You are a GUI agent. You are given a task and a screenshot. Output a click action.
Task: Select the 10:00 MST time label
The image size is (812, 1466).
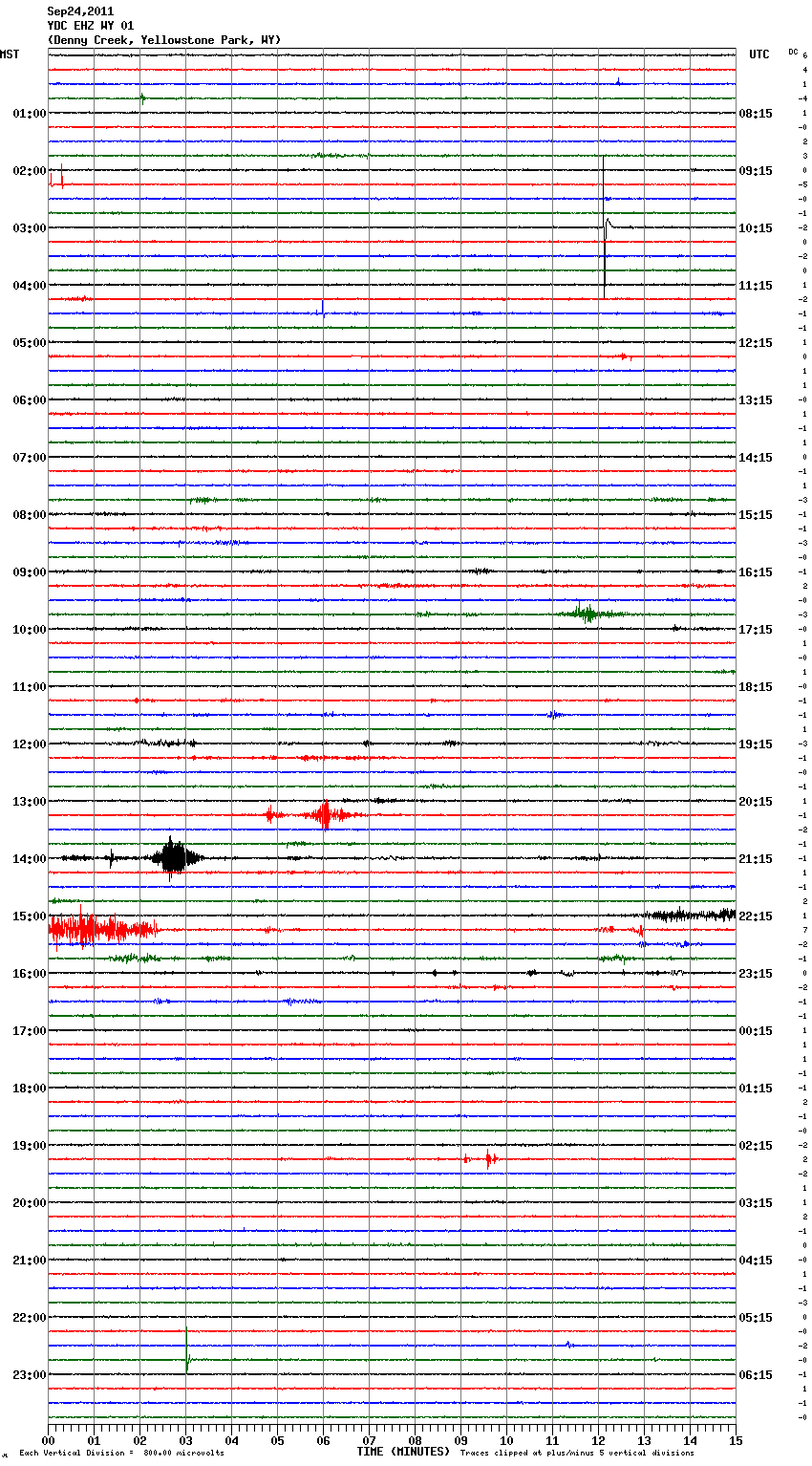pyautogui.click(x=29, y=630)
